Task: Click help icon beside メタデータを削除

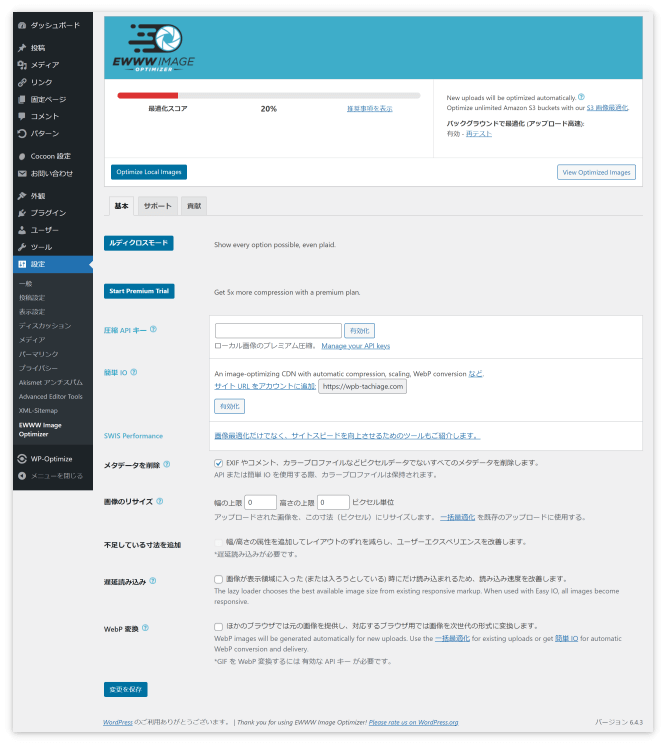Action: point(166,464)
